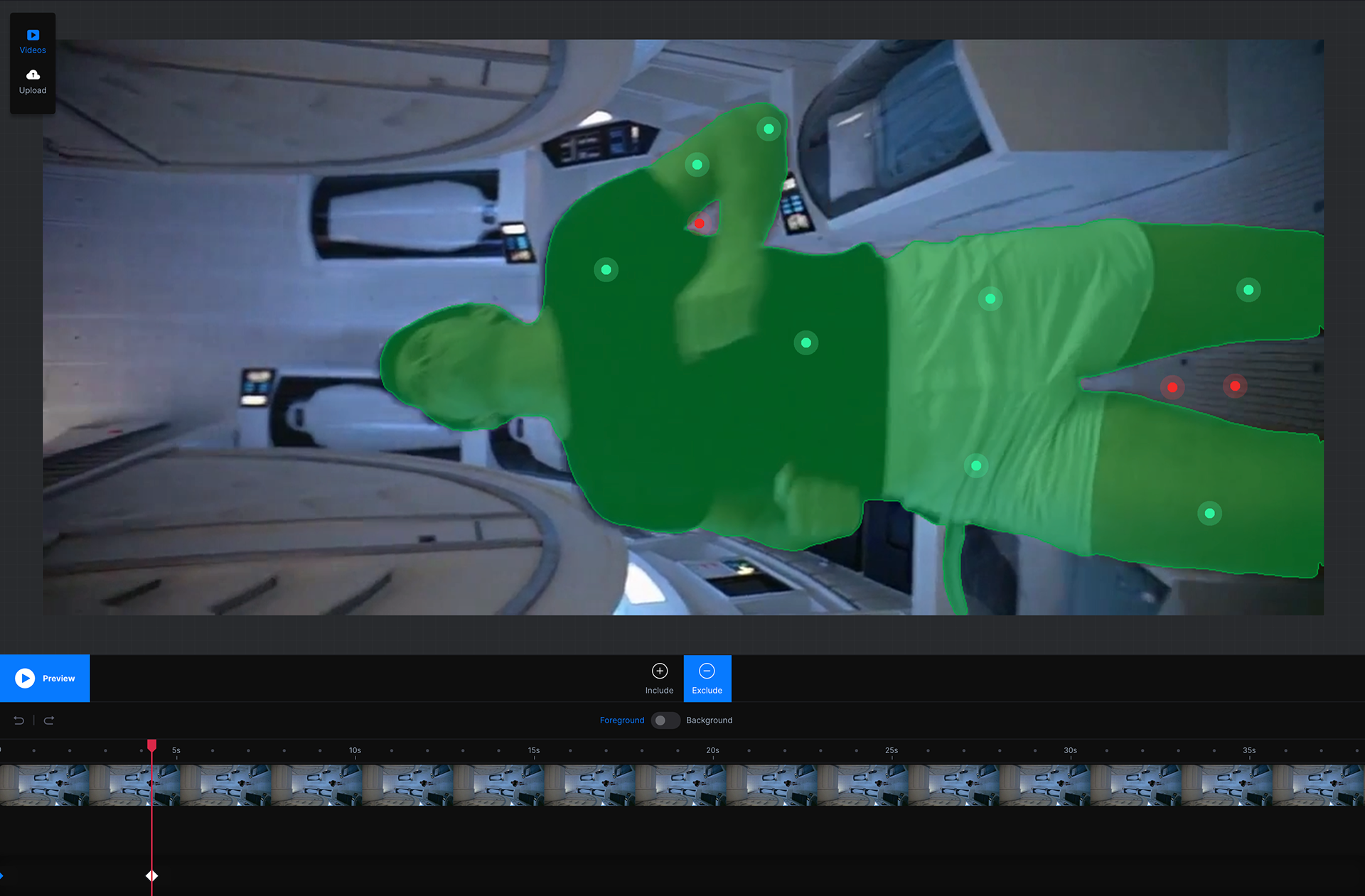Click the Background label
This screenshot has width=1365, height=896.
click(x=709, y=720)
